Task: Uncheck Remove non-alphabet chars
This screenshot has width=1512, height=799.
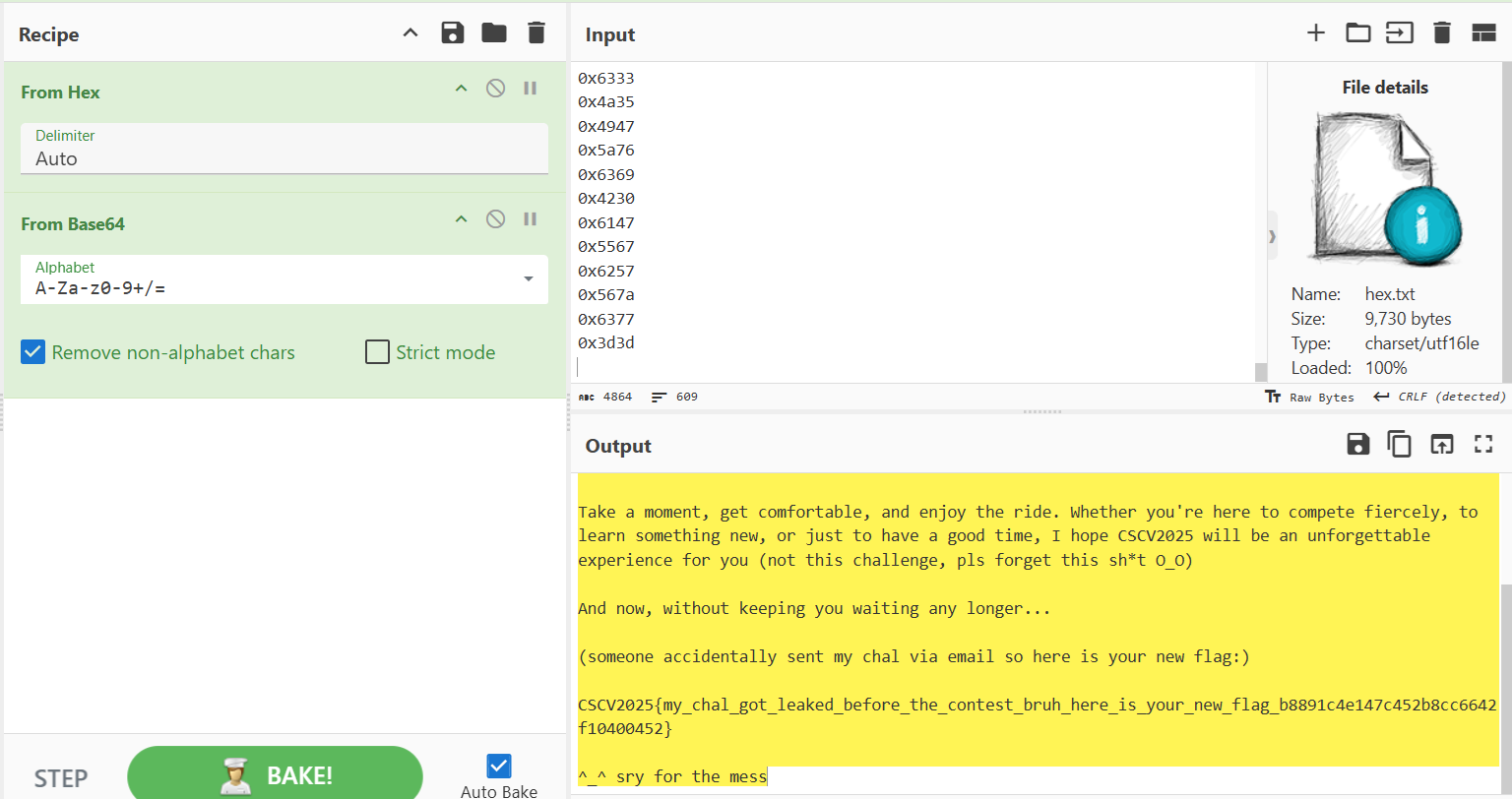Action: [x=33, y=352]
